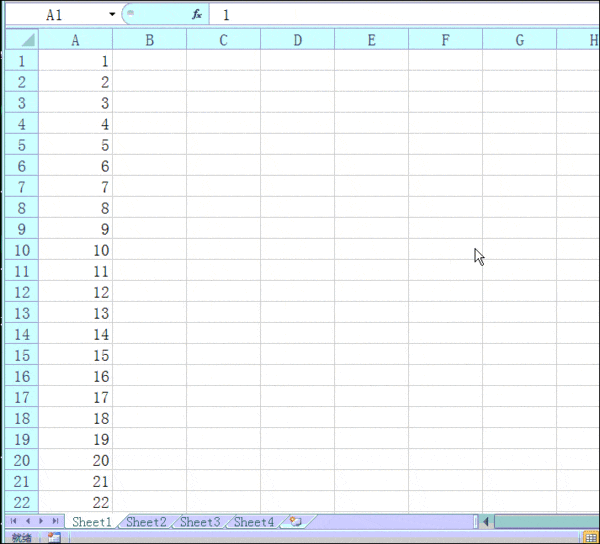Screen dimensions: 600x544
Task: Click cell A14 containing 14
Action: pyautogui.click(x=75, y=334)
